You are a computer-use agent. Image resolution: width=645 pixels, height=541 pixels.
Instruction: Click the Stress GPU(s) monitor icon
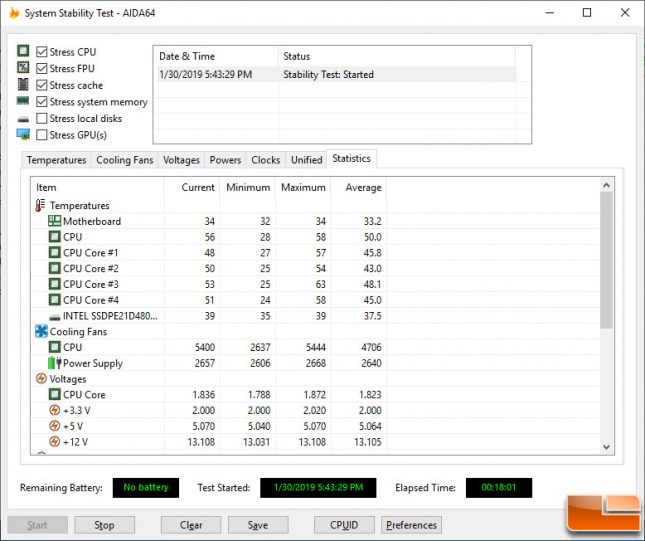pos(23,135)
